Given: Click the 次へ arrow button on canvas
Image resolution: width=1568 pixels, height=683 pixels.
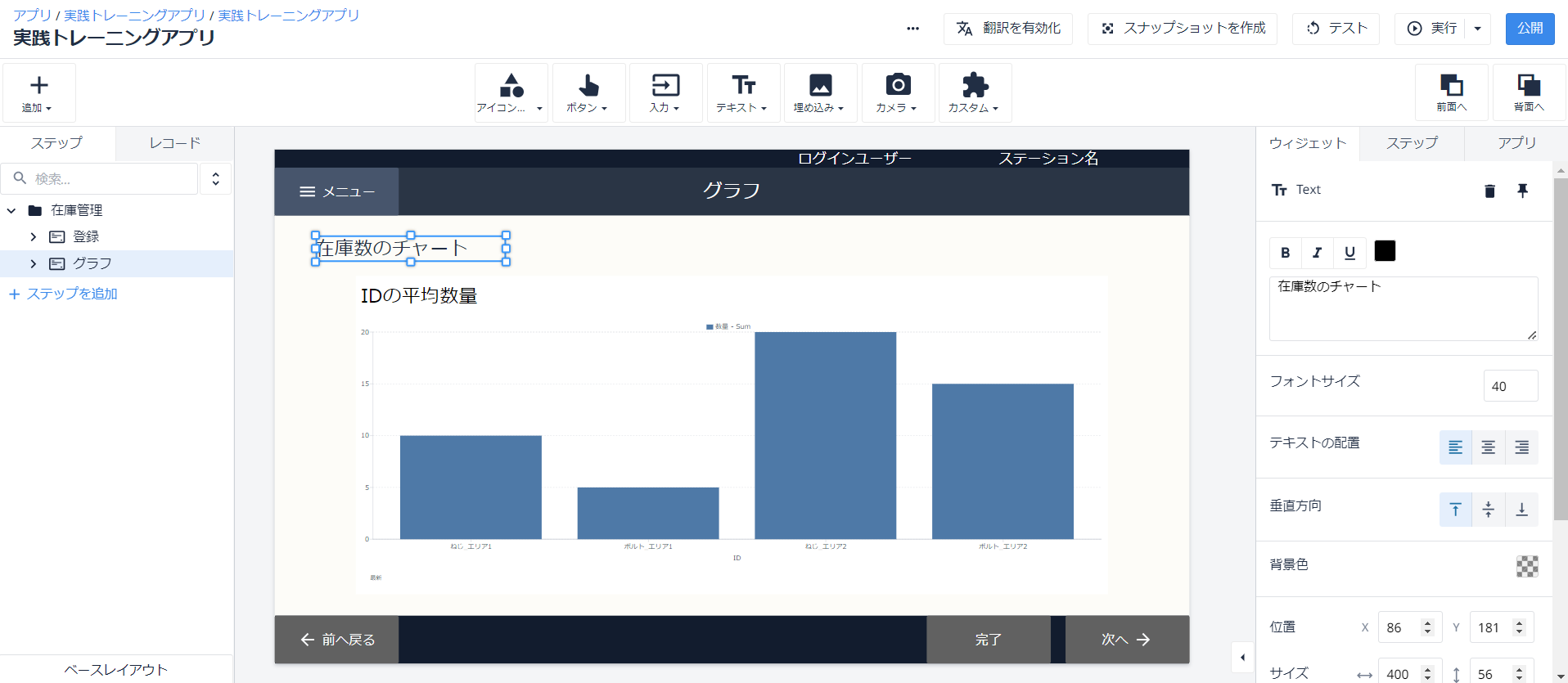Looking at the screenshot, I should (x=1127, y=640).
